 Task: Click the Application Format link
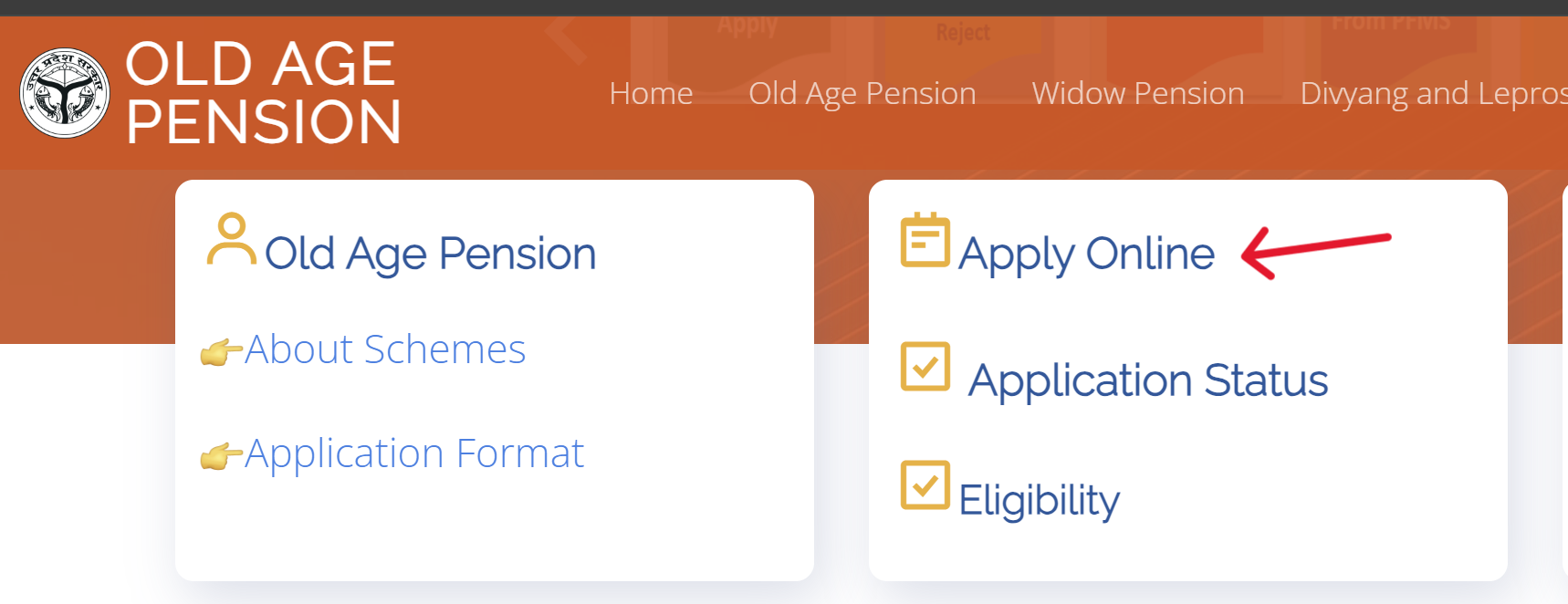(413, 453)
